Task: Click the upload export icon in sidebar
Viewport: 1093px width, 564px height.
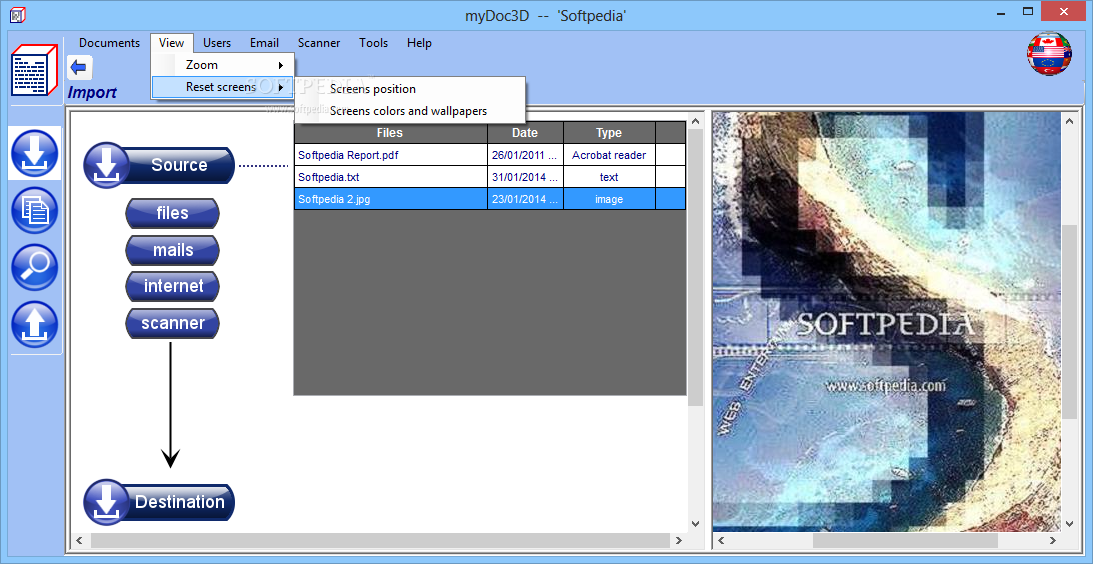Action: (x=35, y=324)
